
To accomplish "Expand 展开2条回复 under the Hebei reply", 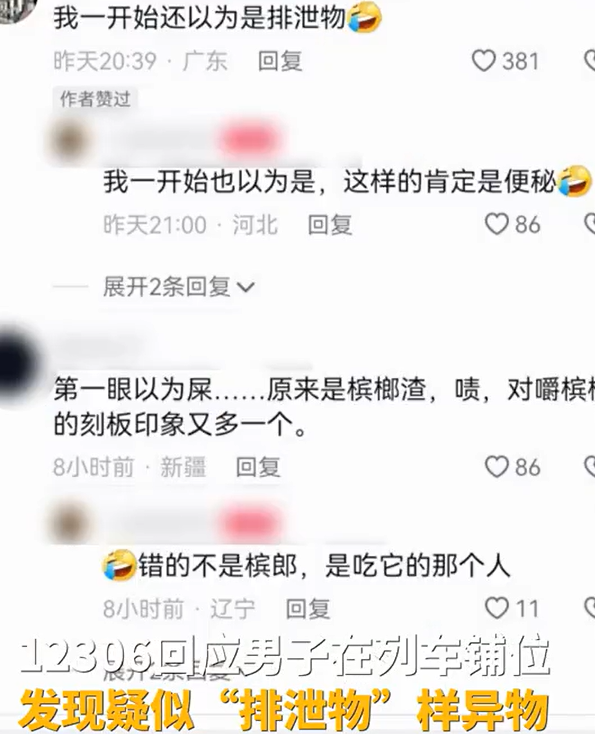I will [178, 286].
